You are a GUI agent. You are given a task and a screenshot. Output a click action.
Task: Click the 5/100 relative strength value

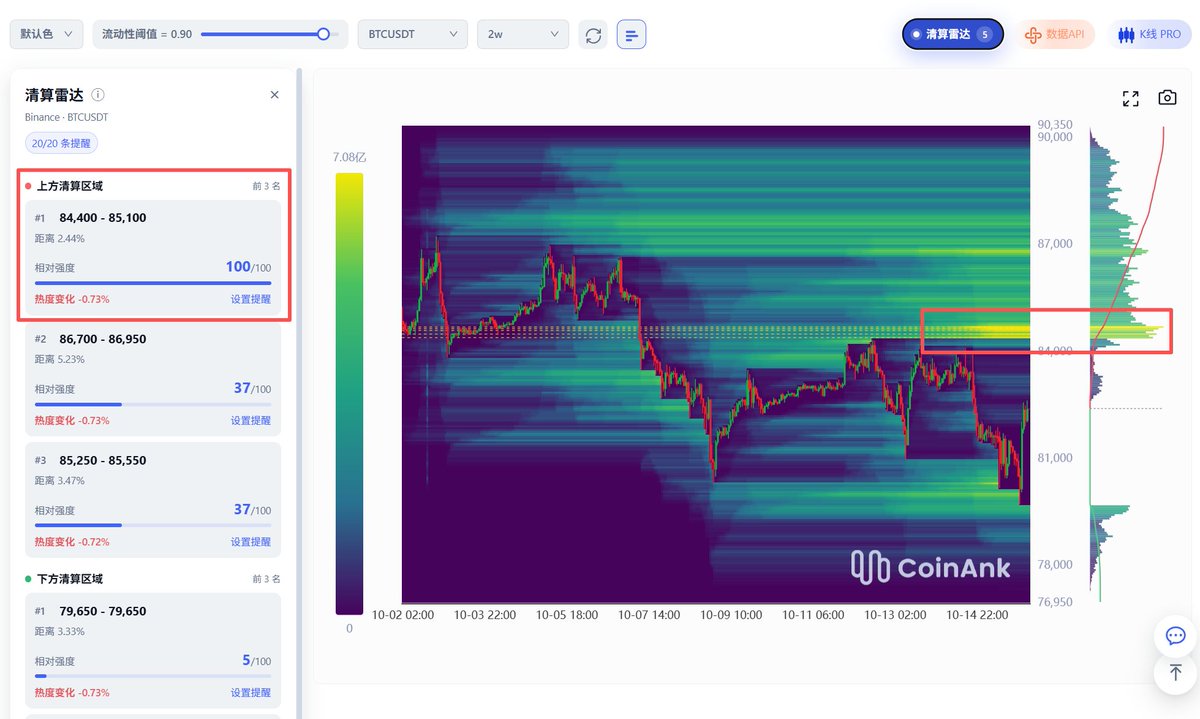coord(256,660)
